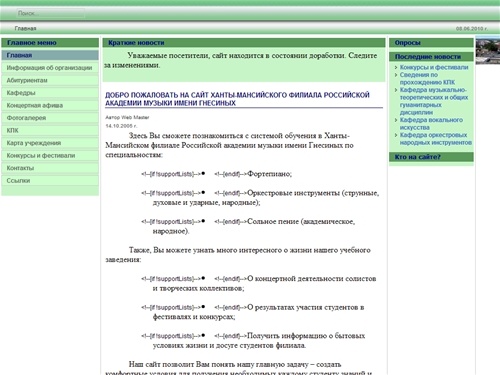Viewport: 500px width, 375px height.
Task: Open "Сведения по прохождению КПК" news link
Action: [427, 79]
